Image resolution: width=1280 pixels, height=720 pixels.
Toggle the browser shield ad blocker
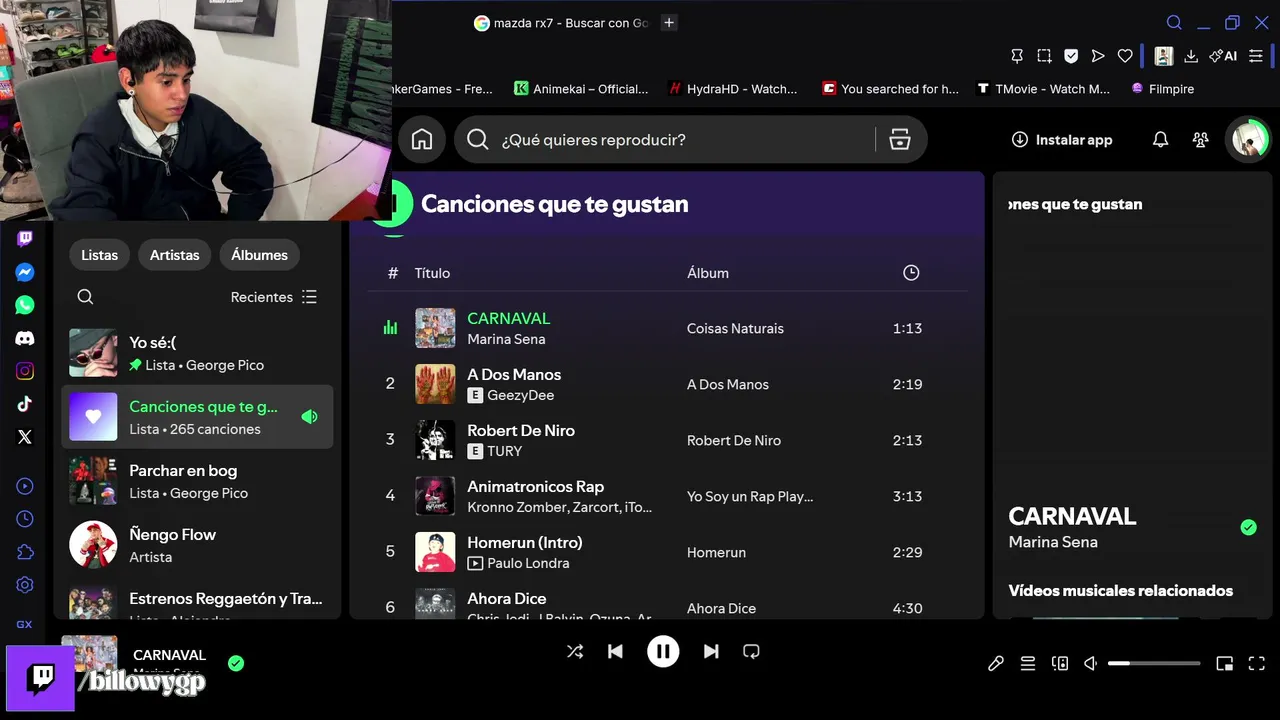pos(1071,56)
